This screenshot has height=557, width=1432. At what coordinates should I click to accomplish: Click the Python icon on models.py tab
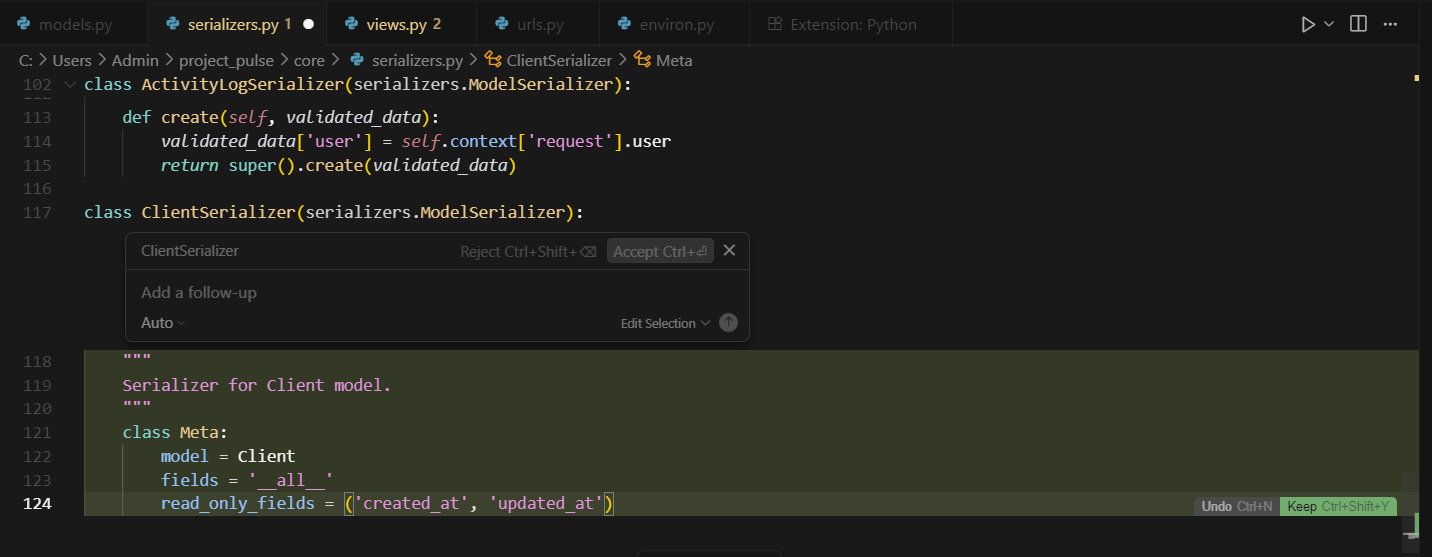[23, 24]
